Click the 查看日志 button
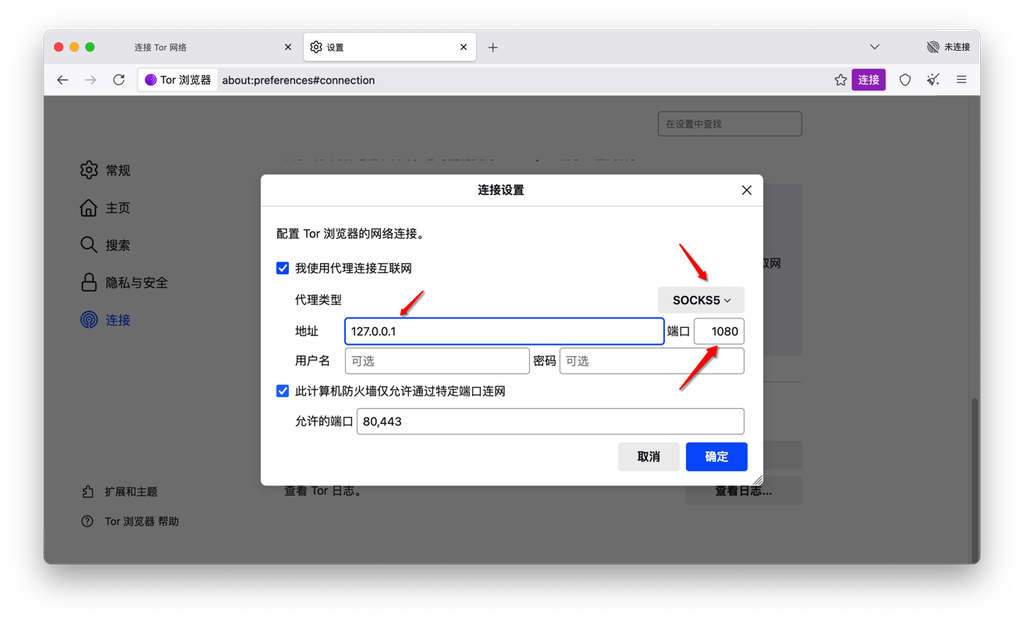Screen dimensions: 1024x622 (743, 491)
